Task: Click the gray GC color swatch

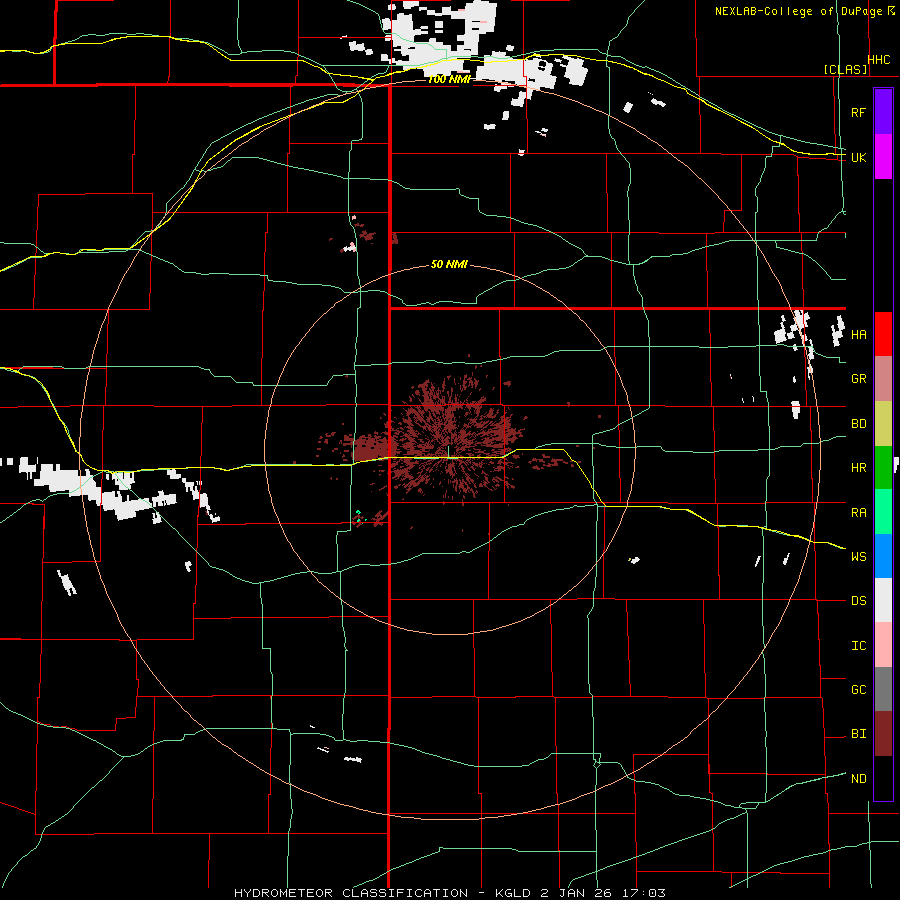Action: [883, 689]
